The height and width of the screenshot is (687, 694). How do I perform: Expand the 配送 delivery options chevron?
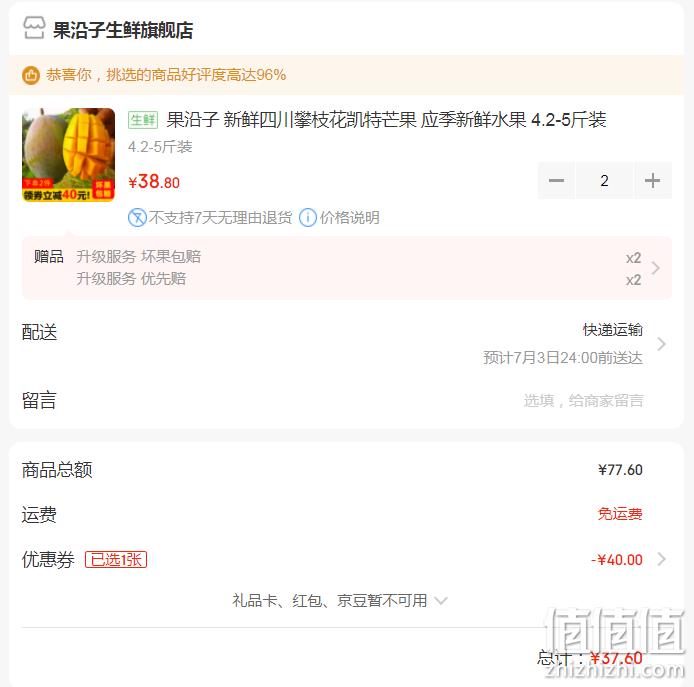(x=661, y=344)
